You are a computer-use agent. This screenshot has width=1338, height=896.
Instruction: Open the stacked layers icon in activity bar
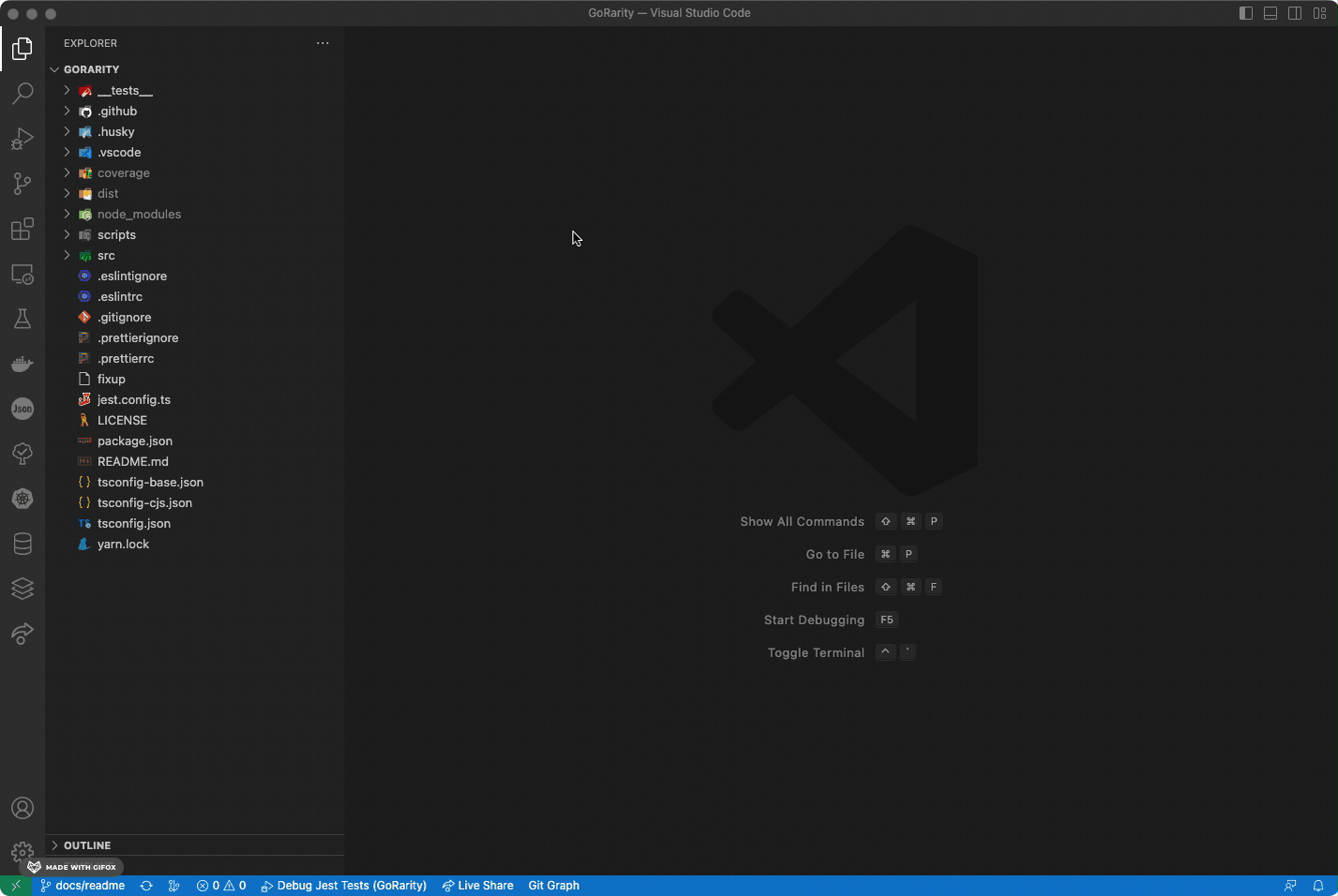click(x=23, y=589)
